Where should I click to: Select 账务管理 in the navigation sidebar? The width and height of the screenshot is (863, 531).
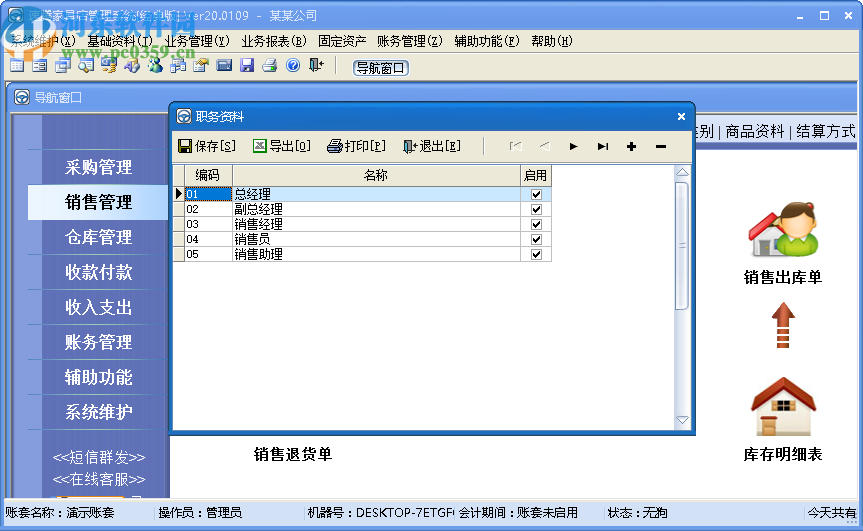coord(98,342)
